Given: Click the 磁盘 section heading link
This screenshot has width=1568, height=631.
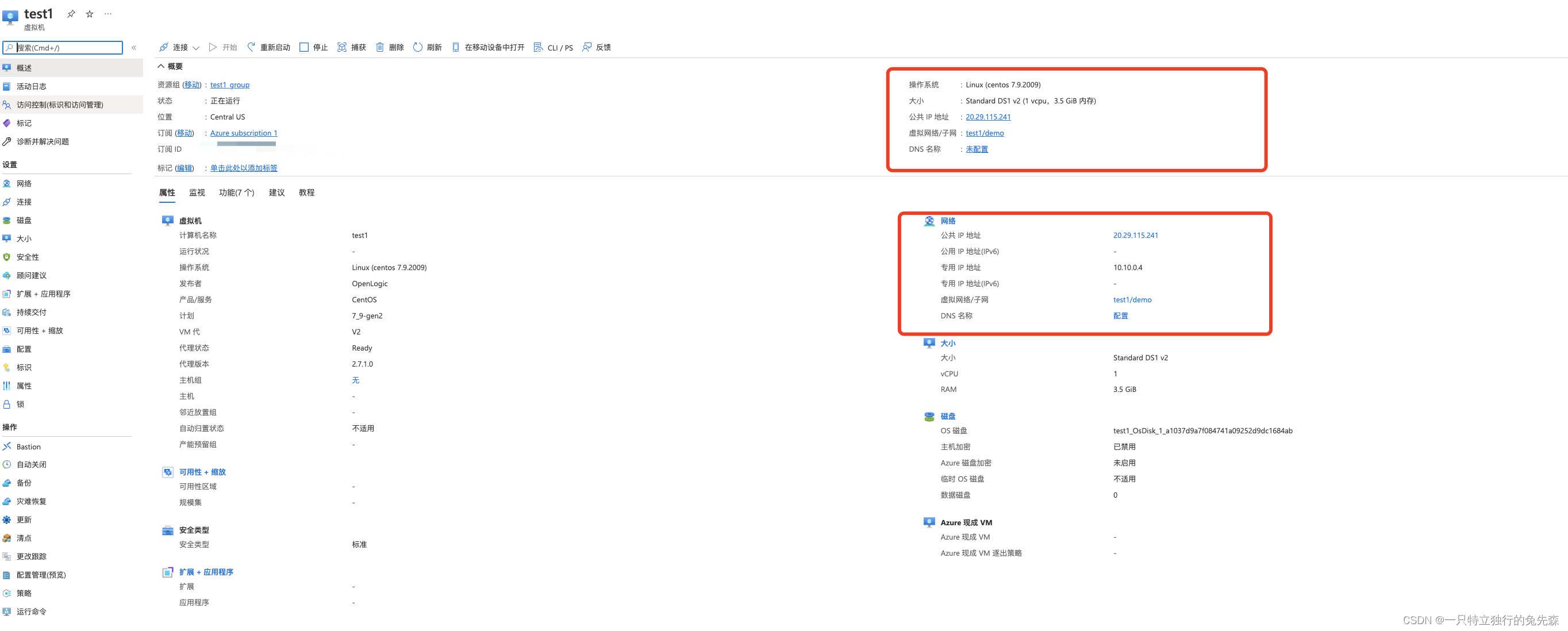Looking at the screenshot, I should (948, 416).
